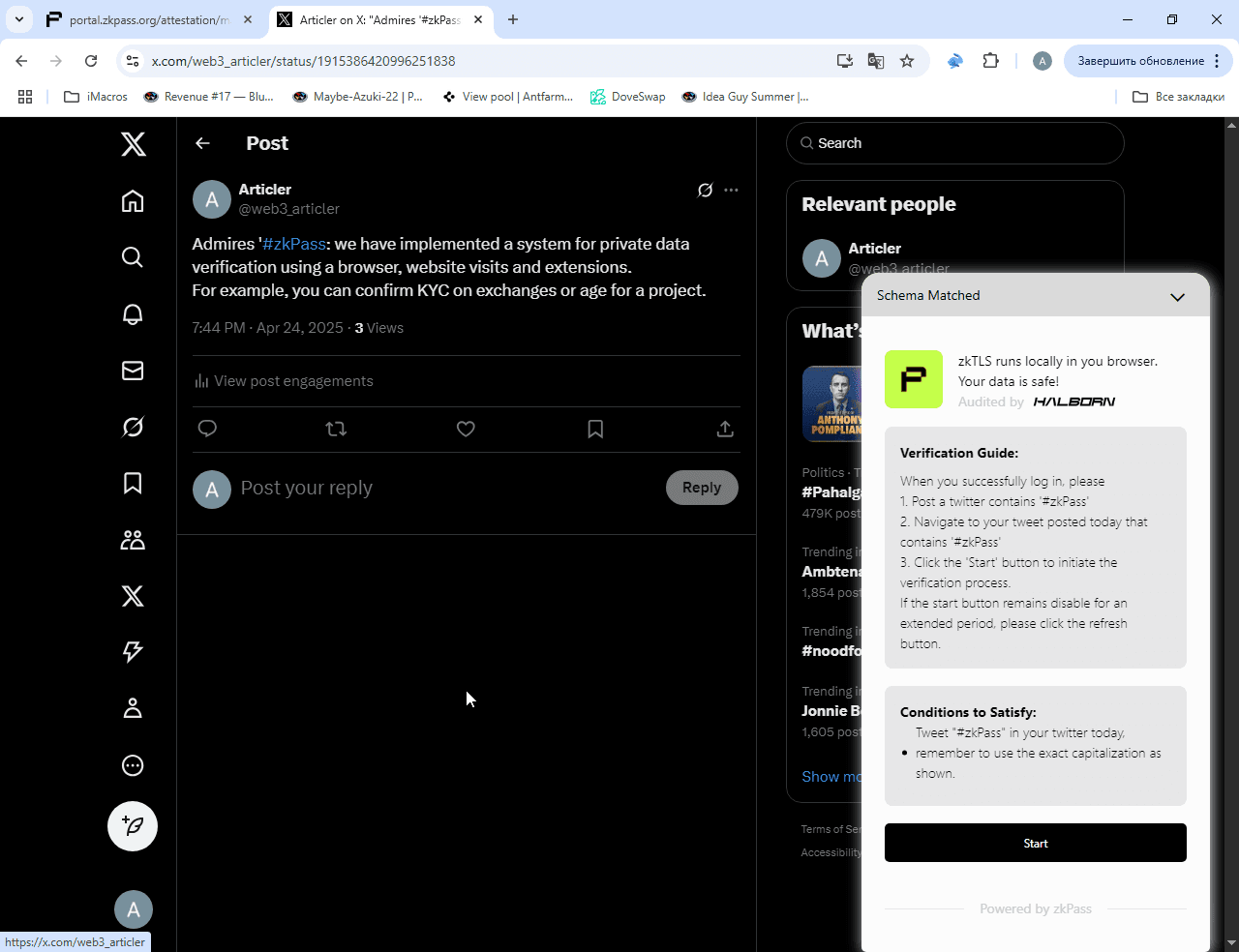Viewport: 1239px width, 952px height.
Task: Open a new browser tab
Action: point(513,19)
